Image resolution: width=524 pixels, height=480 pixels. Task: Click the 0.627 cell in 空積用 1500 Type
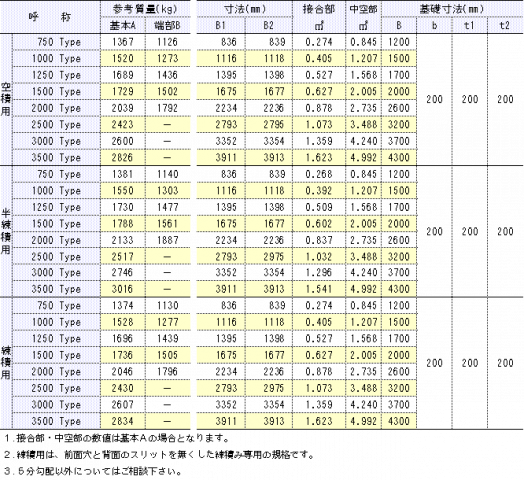click(319, 92)
